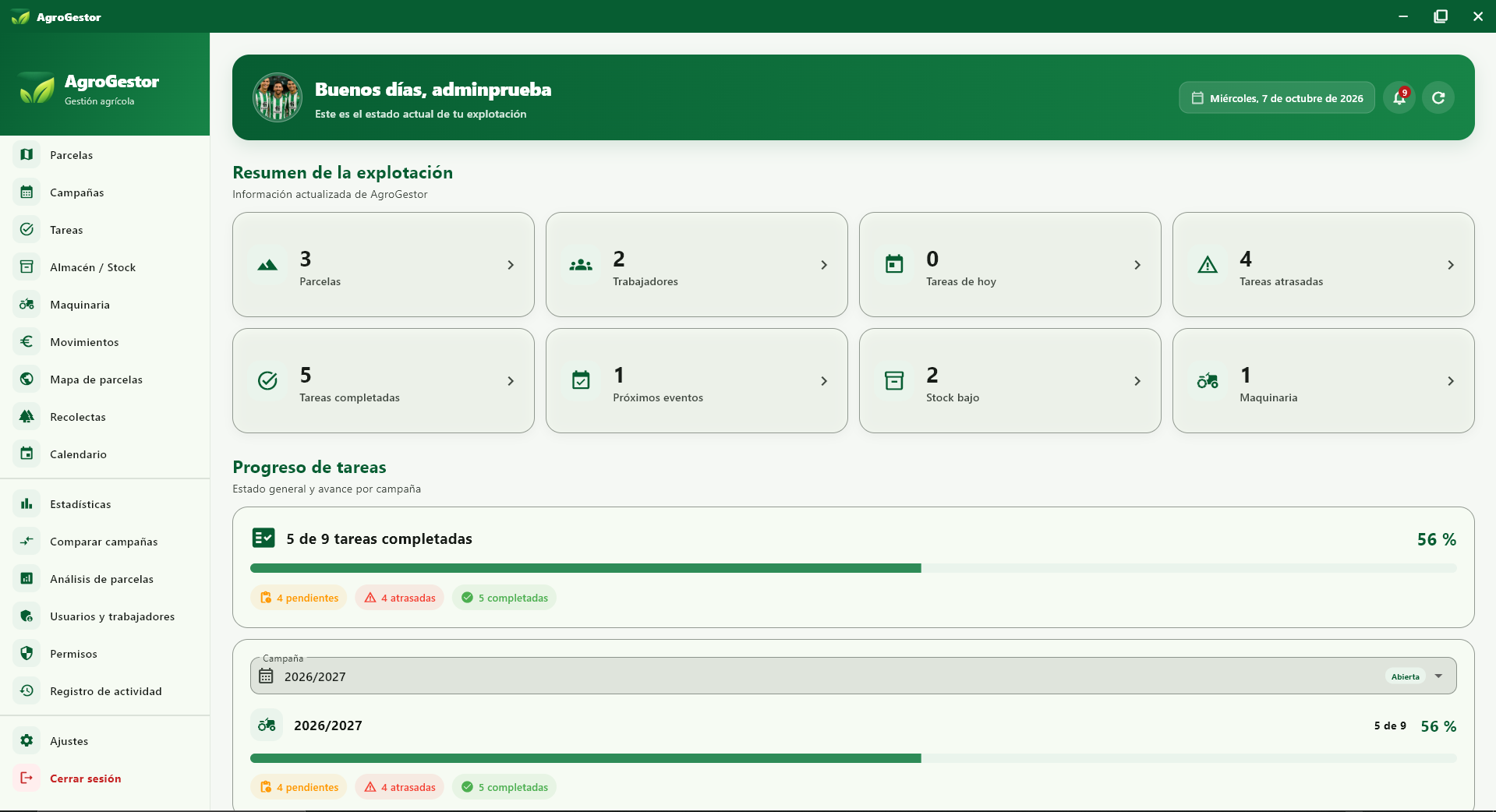The image size is (1496, 812).
Task: Click the Recolectas tree icon
Action: tap(27, 416)
